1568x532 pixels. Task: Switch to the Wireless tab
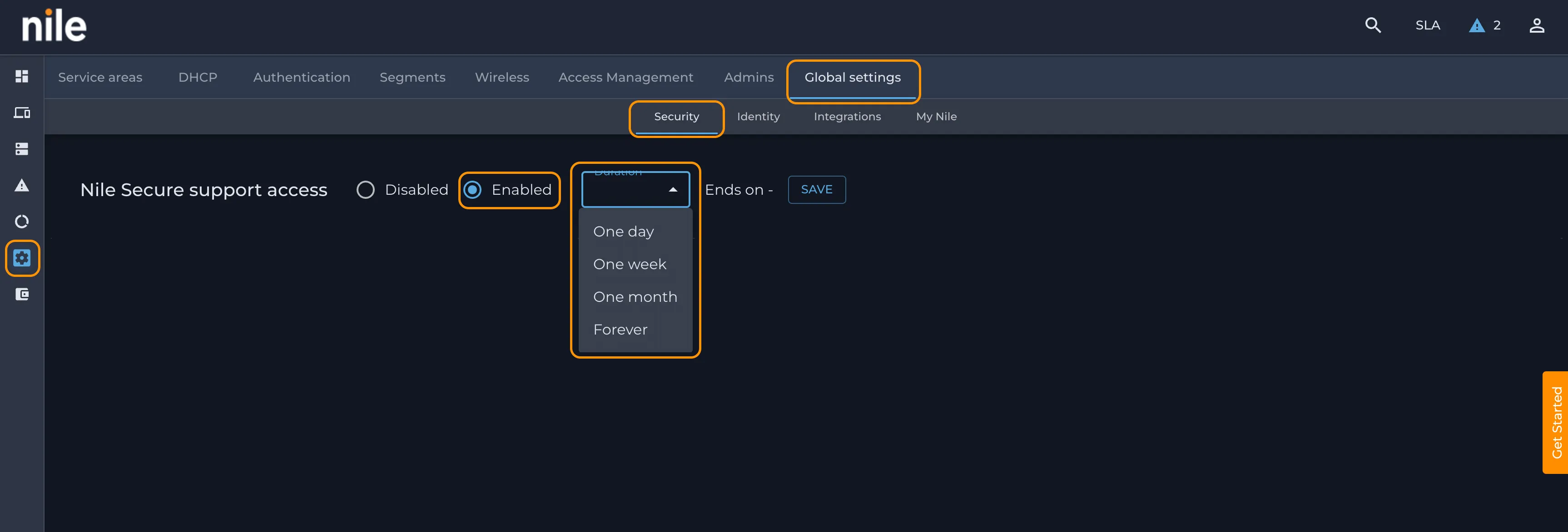point(502,77)
